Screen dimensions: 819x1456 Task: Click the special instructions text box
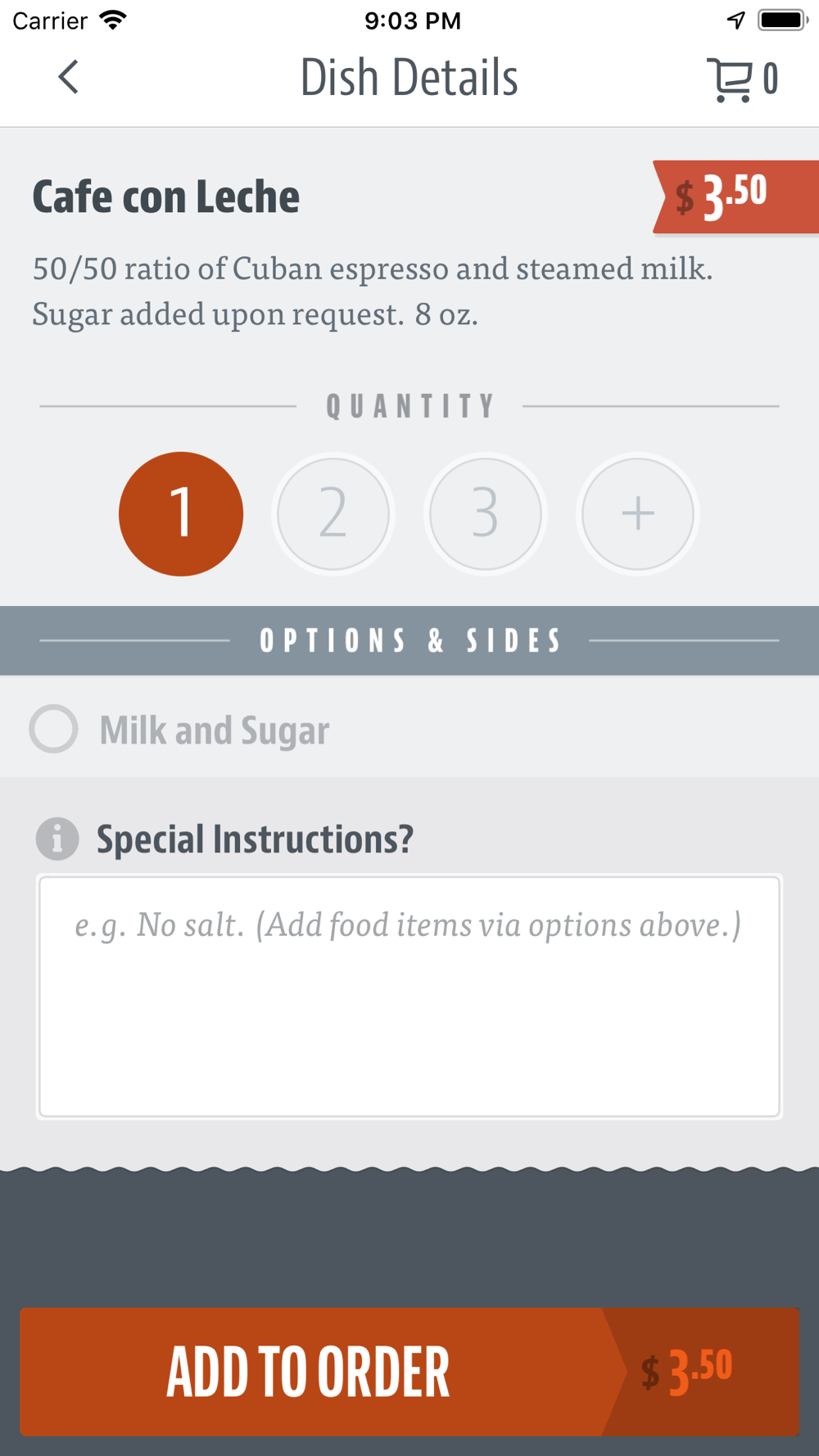pos(409,996)
